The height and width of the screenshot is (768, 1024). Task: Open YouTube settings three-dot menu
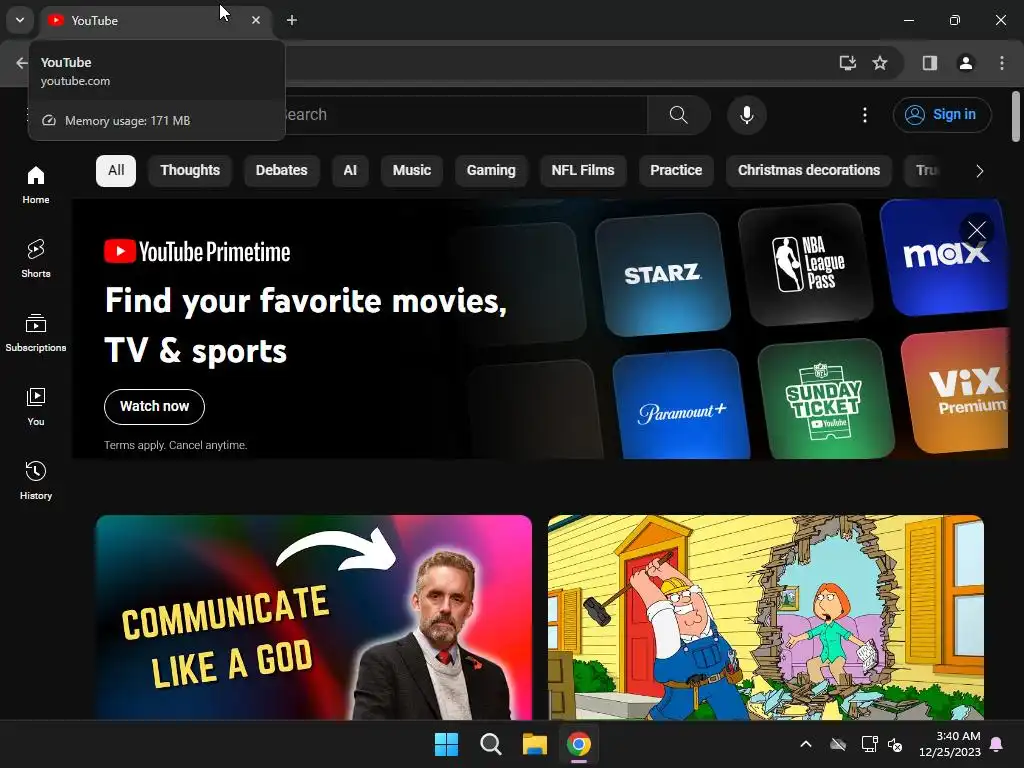pyautogui.click(x=865, y=115)
